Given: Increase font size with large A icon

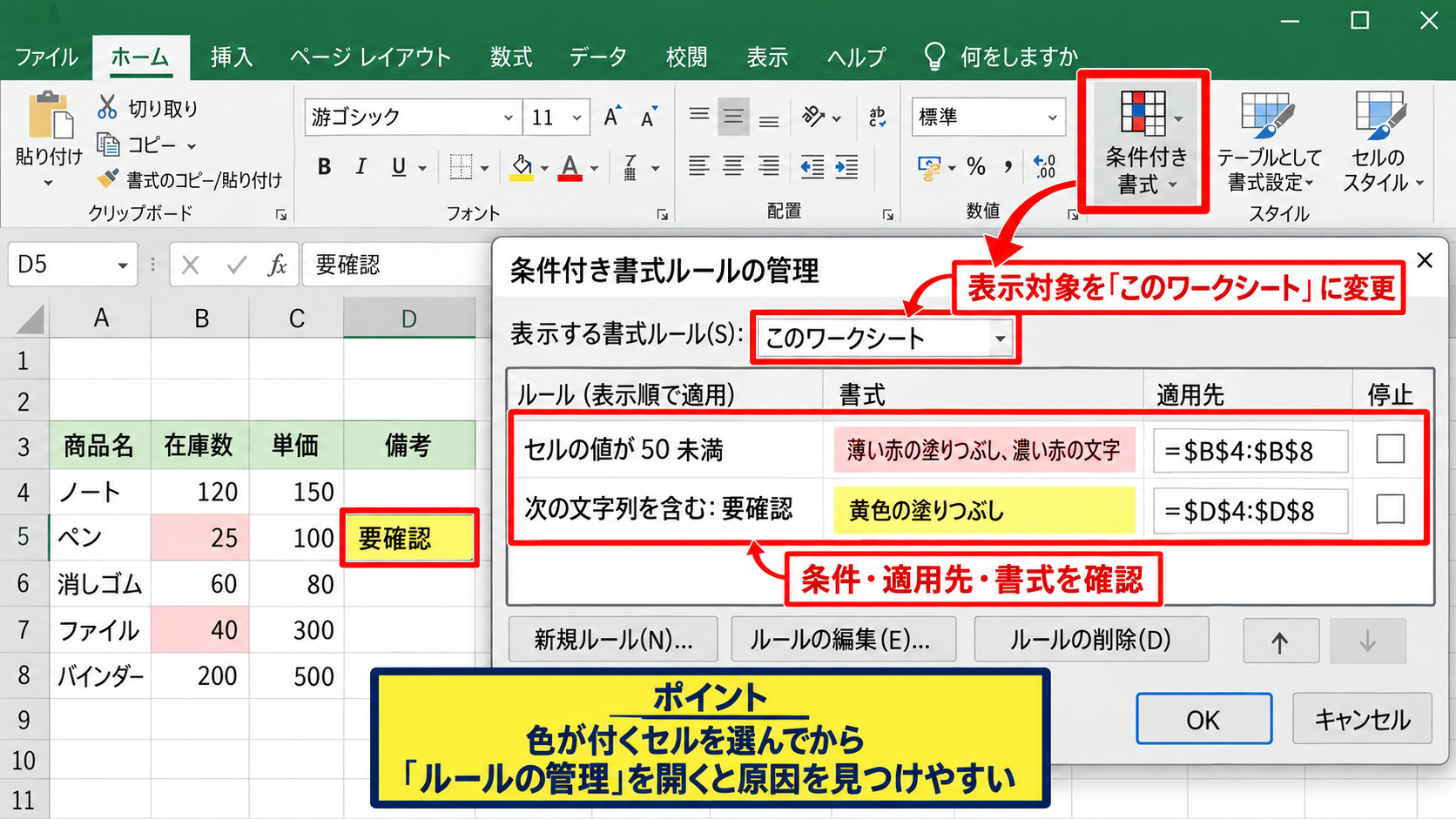Looking at the screenshot, I should 613,117.
